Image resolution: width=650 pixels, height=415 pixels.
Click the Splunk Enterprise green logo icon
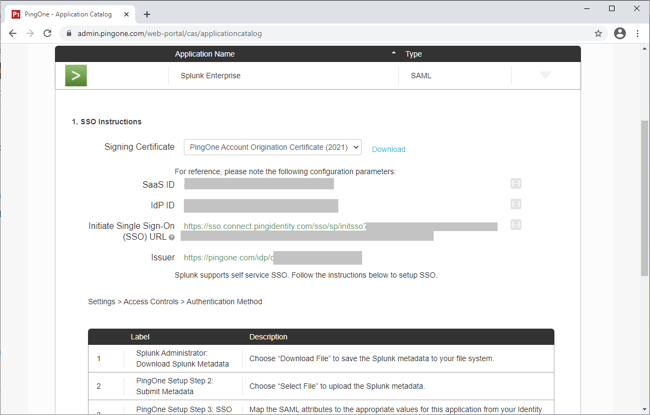[x=76, y=75]
